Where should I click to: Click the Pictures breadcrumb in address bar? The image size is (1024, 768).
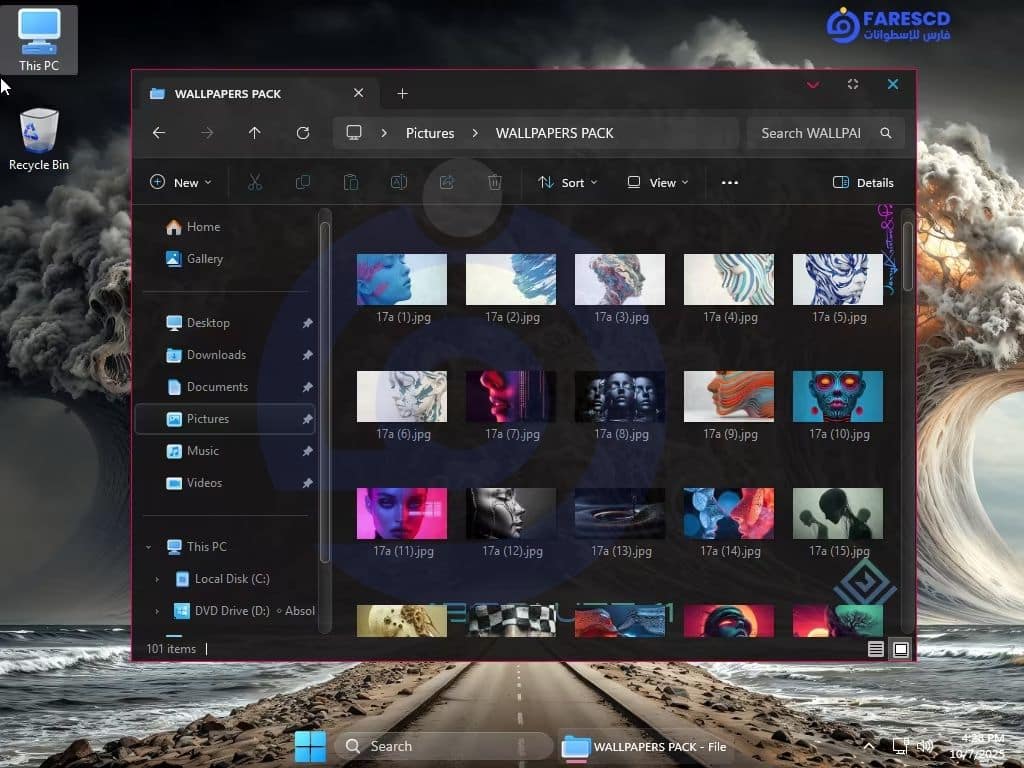click(x=430, y=133)
